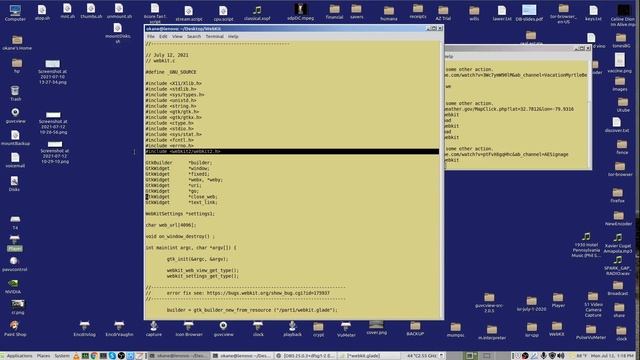Launch Paint Shop from the desktop

(15, 328)
